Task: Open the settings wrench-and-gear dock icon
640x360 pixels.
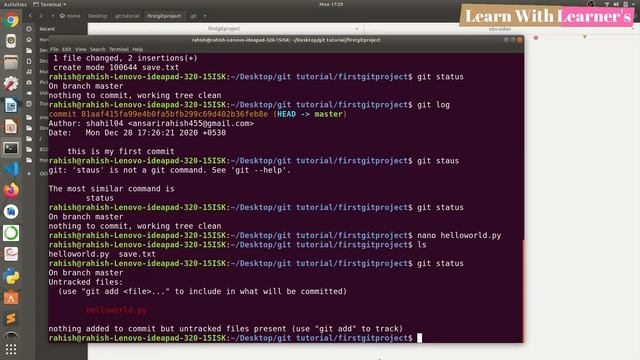Action: point(11,84)
